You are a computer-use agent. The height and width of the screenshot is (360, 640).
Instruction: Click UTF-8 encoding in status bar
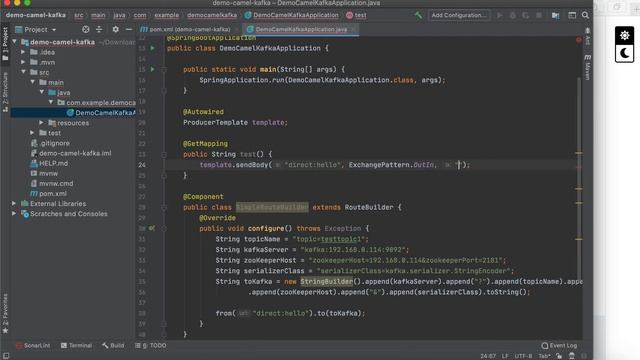[x=523, y=356]
